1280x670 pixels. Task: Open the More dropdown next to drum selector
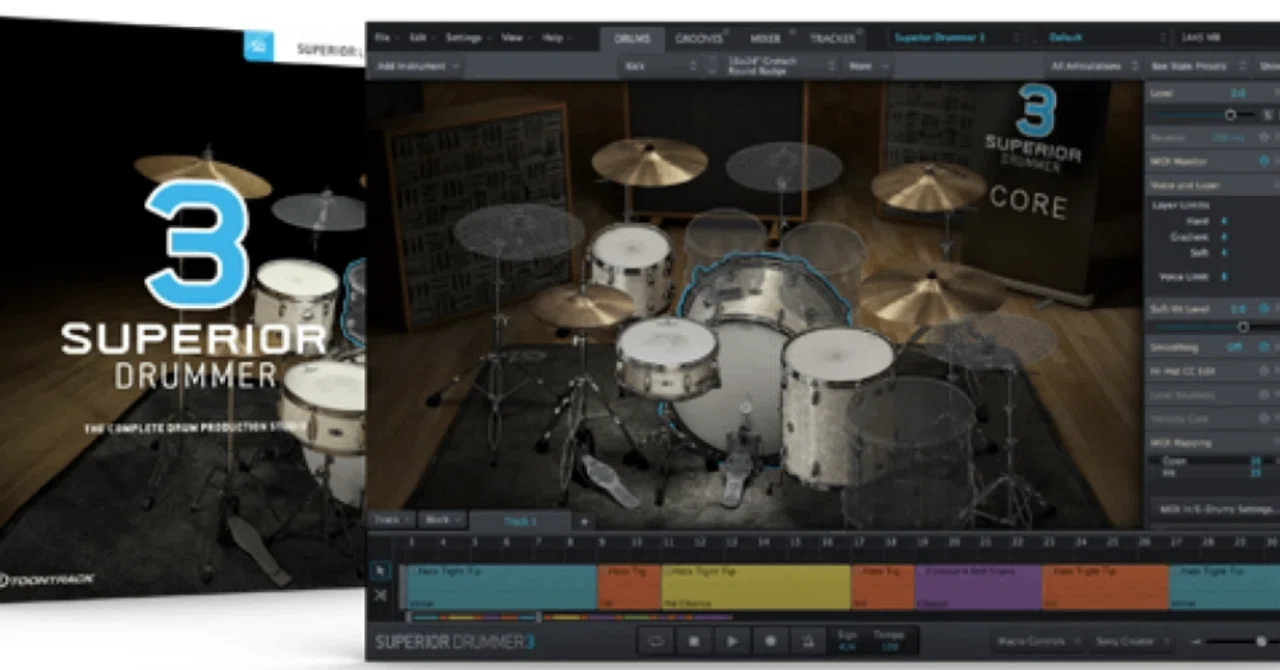click(867, 66)
